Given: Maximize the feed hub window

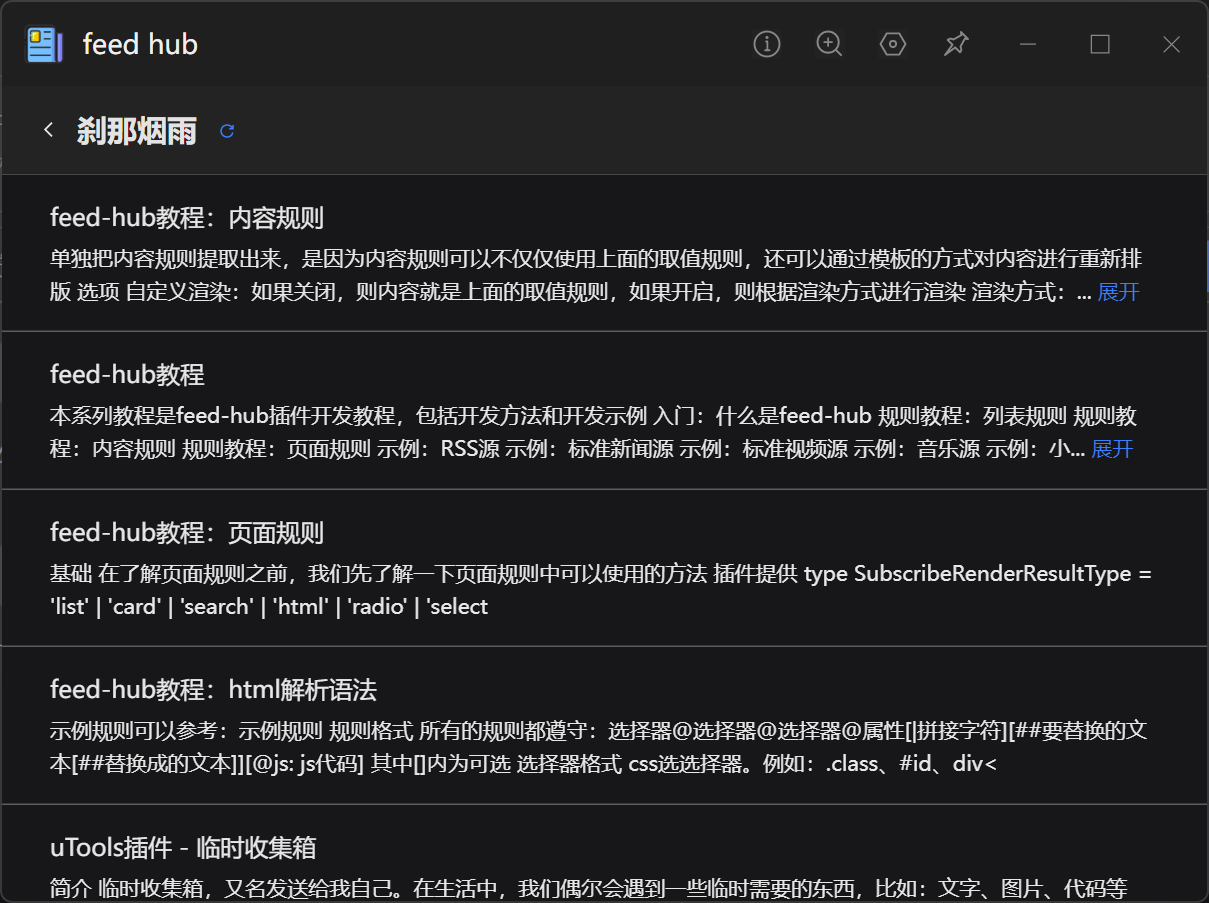Looking at the screenshot, I should 1100,44.
